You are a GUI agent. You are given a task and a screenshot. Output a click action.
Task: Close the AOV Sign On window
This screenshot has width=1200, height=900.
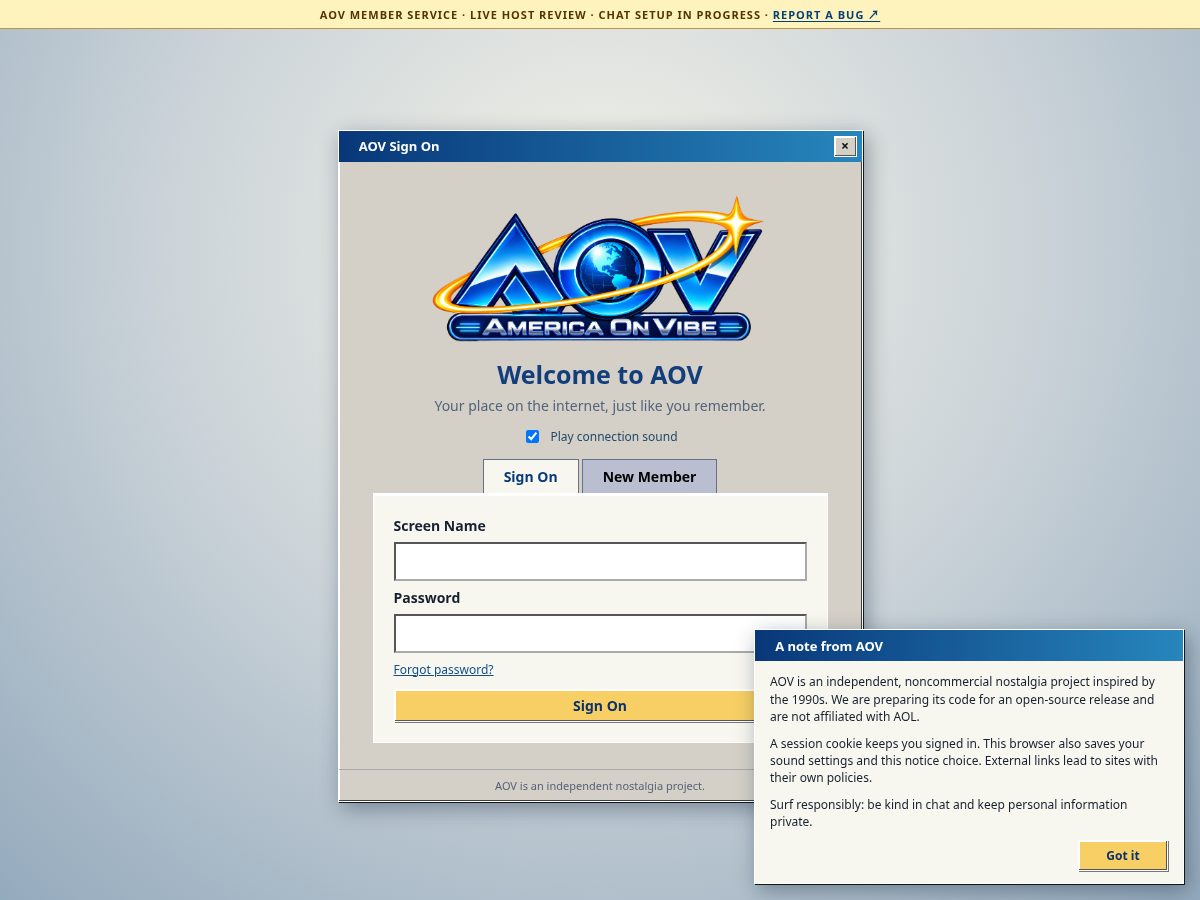click(845, 146)
